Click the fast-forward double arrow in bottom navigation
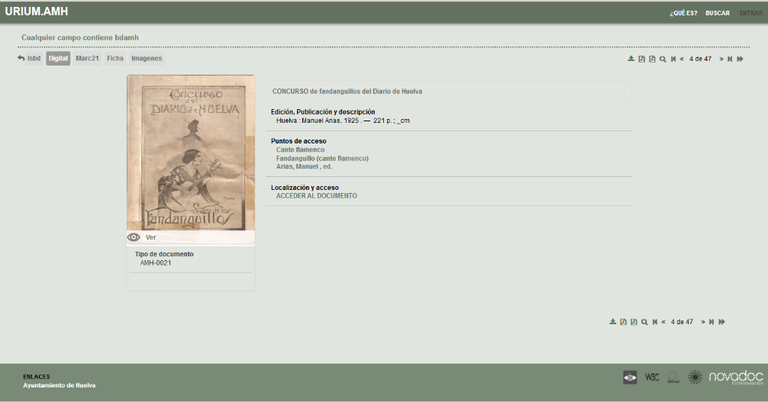 click(722, 322)
